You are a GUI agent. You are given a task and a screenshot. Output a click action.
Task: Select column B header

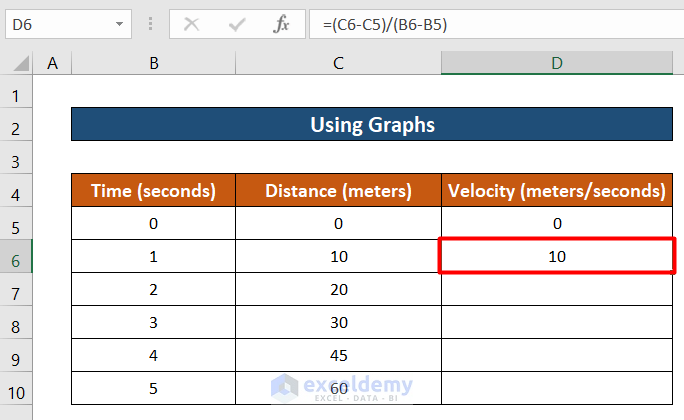pos(153,64)
